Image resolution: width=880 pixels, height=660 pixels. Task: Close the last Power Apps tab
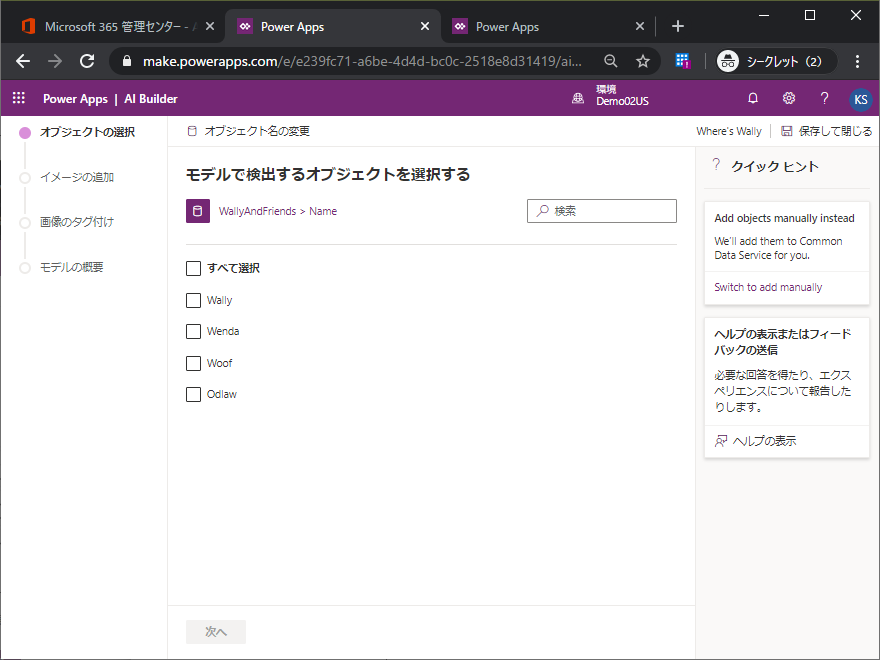coord(639,26)
